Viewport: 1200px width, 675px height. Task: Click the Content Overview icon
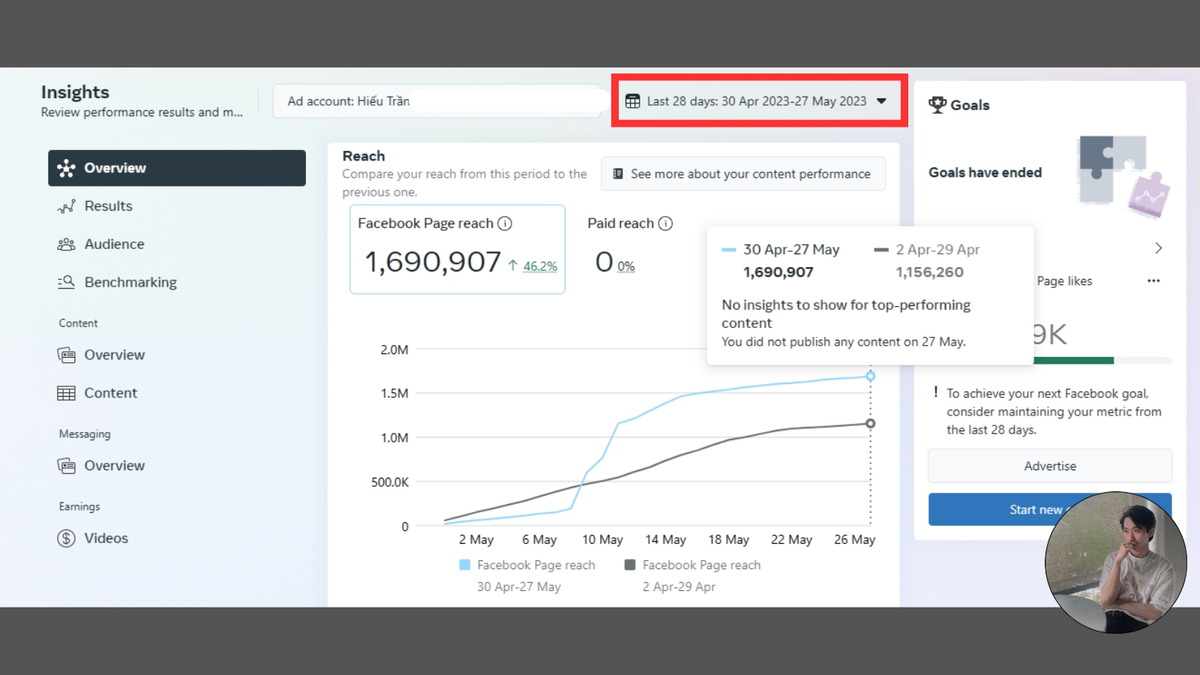[66, 355]
